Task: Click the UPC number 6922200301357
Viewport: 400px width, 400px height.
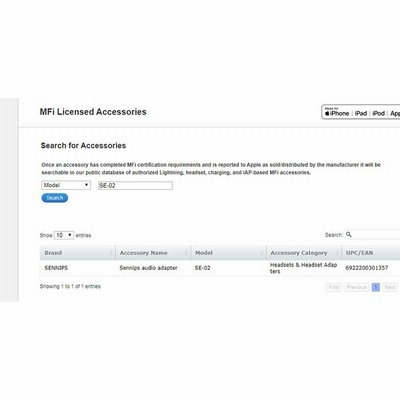Action: pyautogui.click(x=367, y=268)
